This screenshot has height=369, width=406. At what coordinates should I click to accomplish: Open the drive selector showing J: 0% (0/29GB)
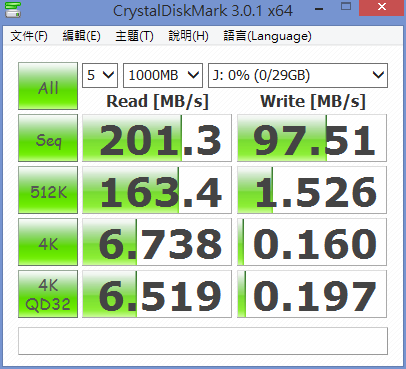(298, 75)
